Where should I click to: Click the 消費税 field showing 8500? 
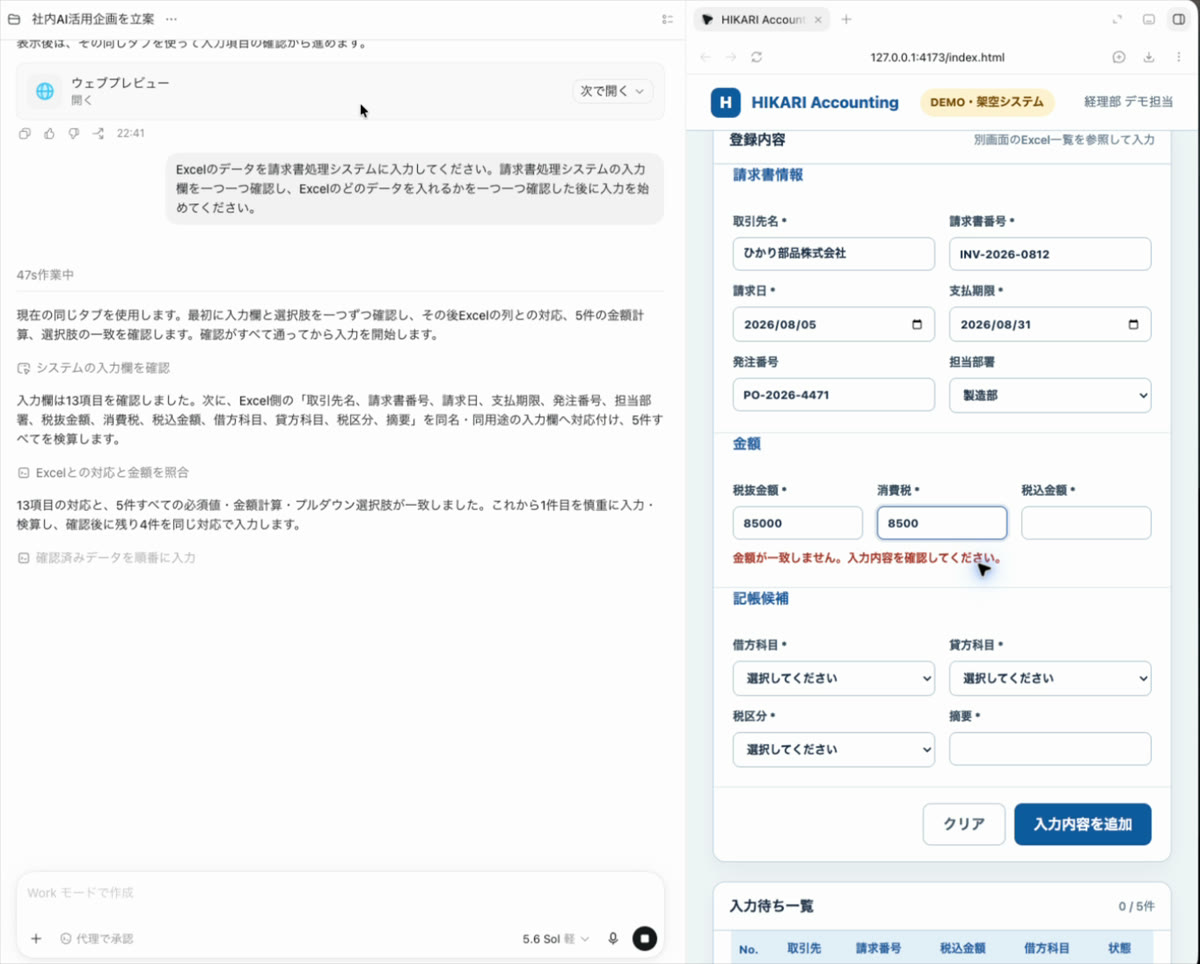pos(942,523)
